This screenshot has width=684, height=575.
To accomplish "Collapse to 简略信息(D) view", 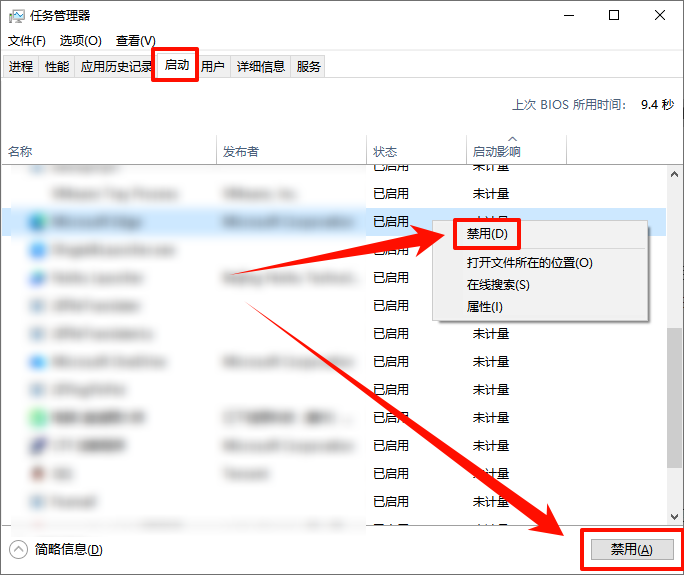I will [x=68, y=549].
